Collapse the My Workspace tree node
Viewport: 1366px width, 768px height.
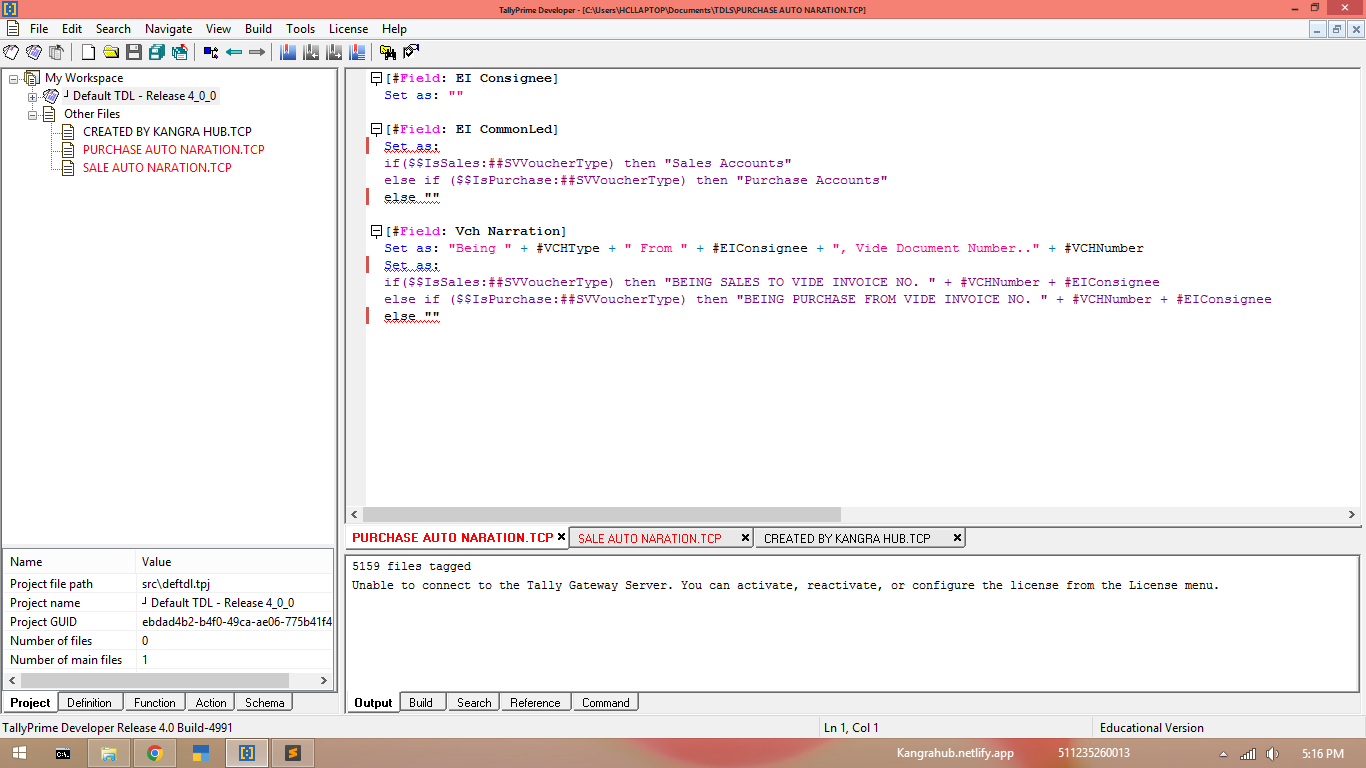tap(14, 79)
